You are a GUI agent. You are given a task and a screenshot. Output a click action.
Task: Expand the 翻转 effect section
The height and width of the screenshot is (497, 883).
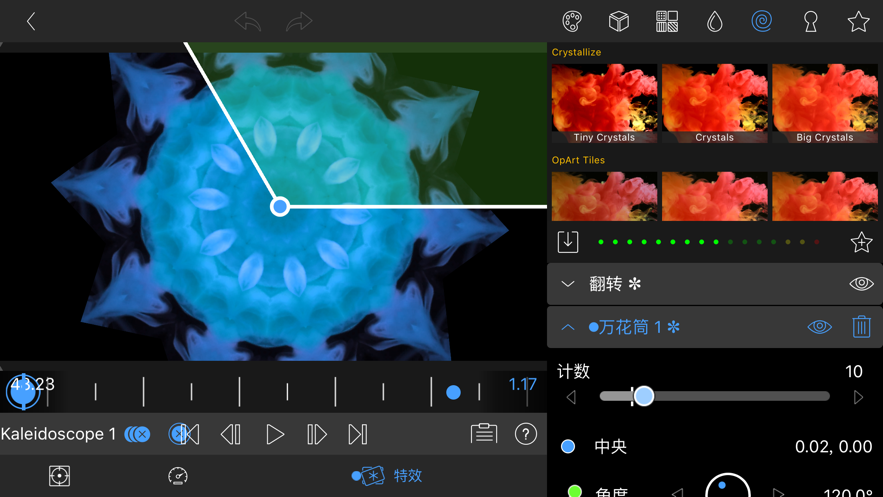(568, 284)
